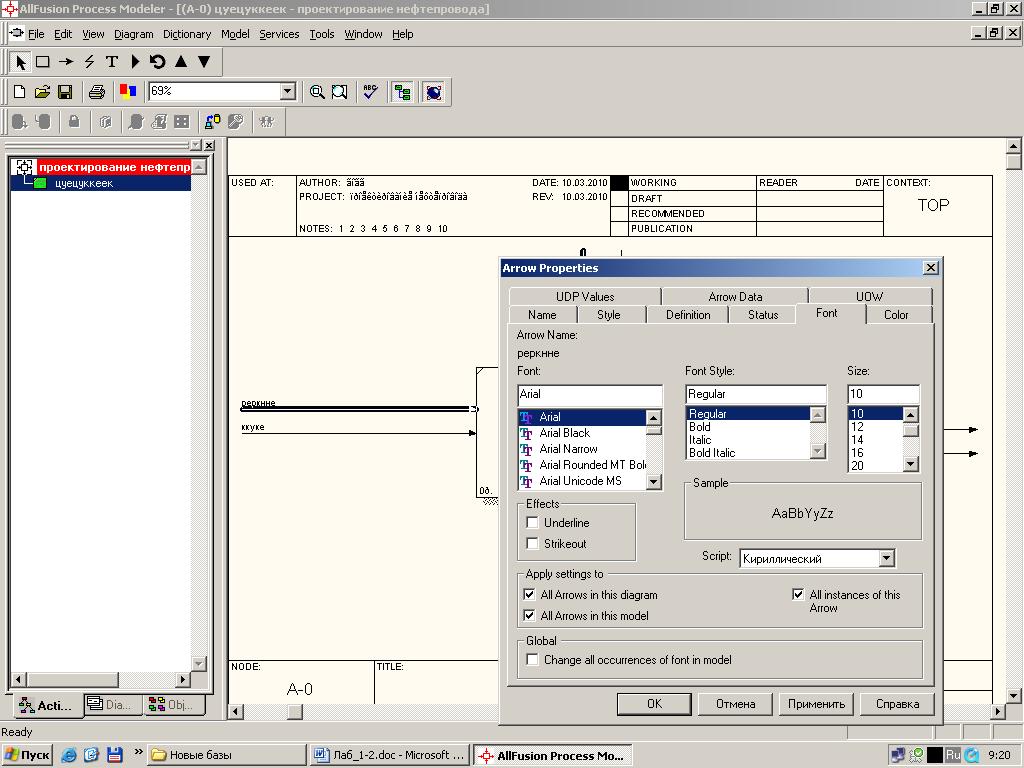Click the Ru language indicator in tray

click(953, 755)
